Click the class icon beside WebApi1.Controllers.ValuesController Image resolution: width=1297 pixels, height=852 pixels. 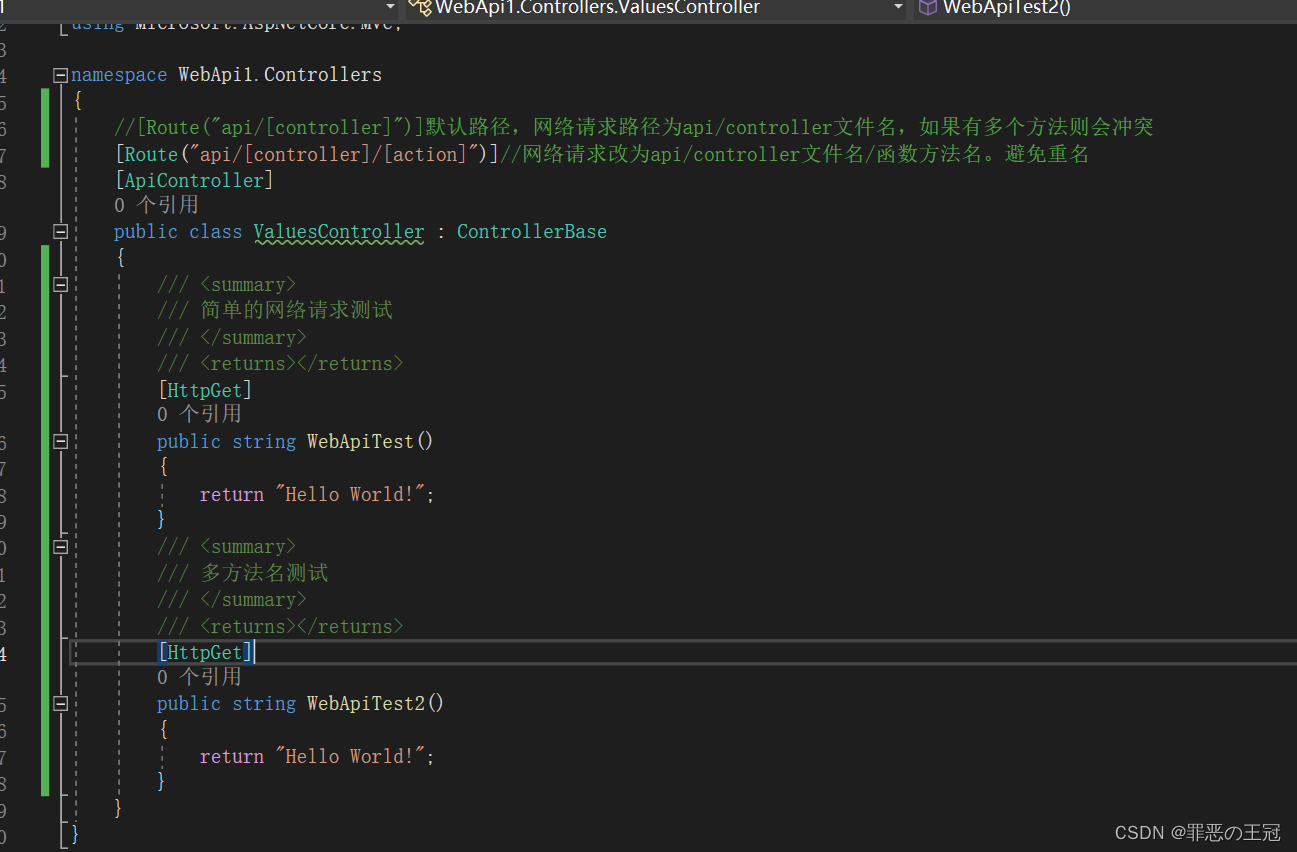point(420,8)
